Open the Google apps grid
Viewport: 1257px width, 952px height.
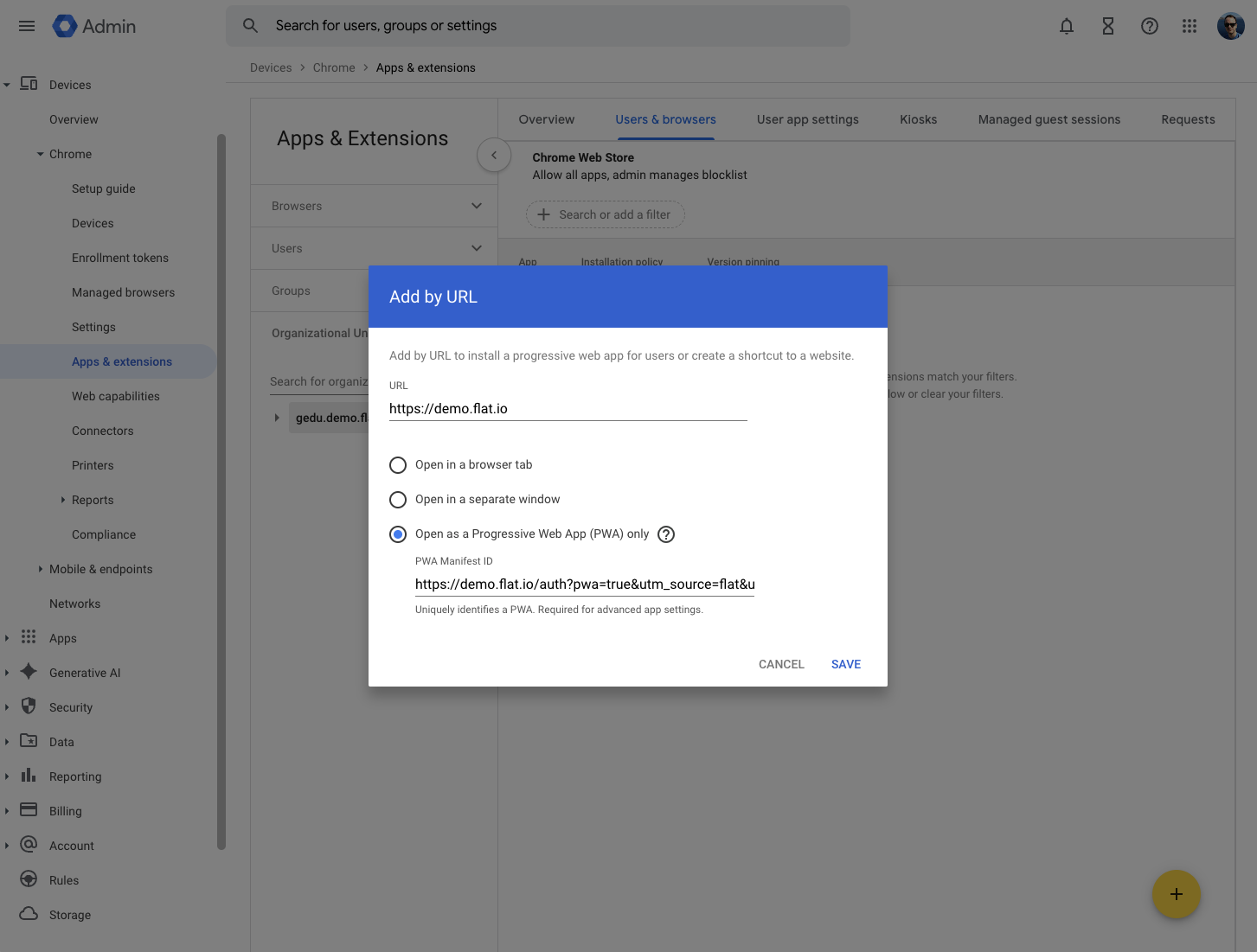click(x=1190, y=26)
